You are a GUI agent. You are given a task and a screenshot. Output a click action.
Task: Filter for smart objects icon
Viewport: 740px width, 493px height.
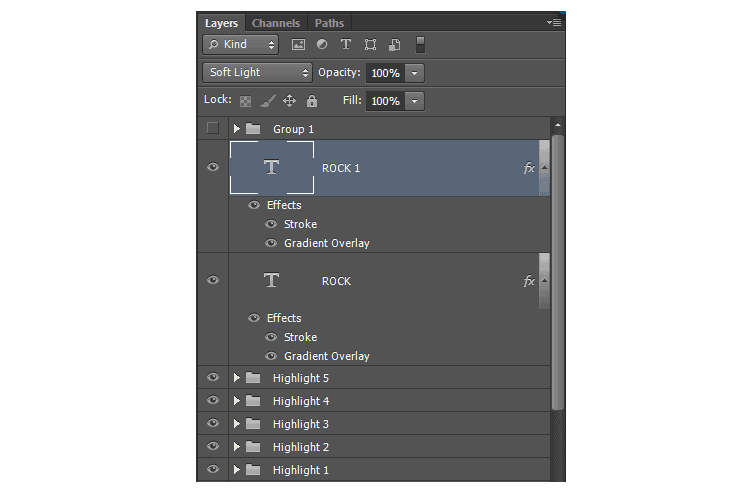(395, 45)
